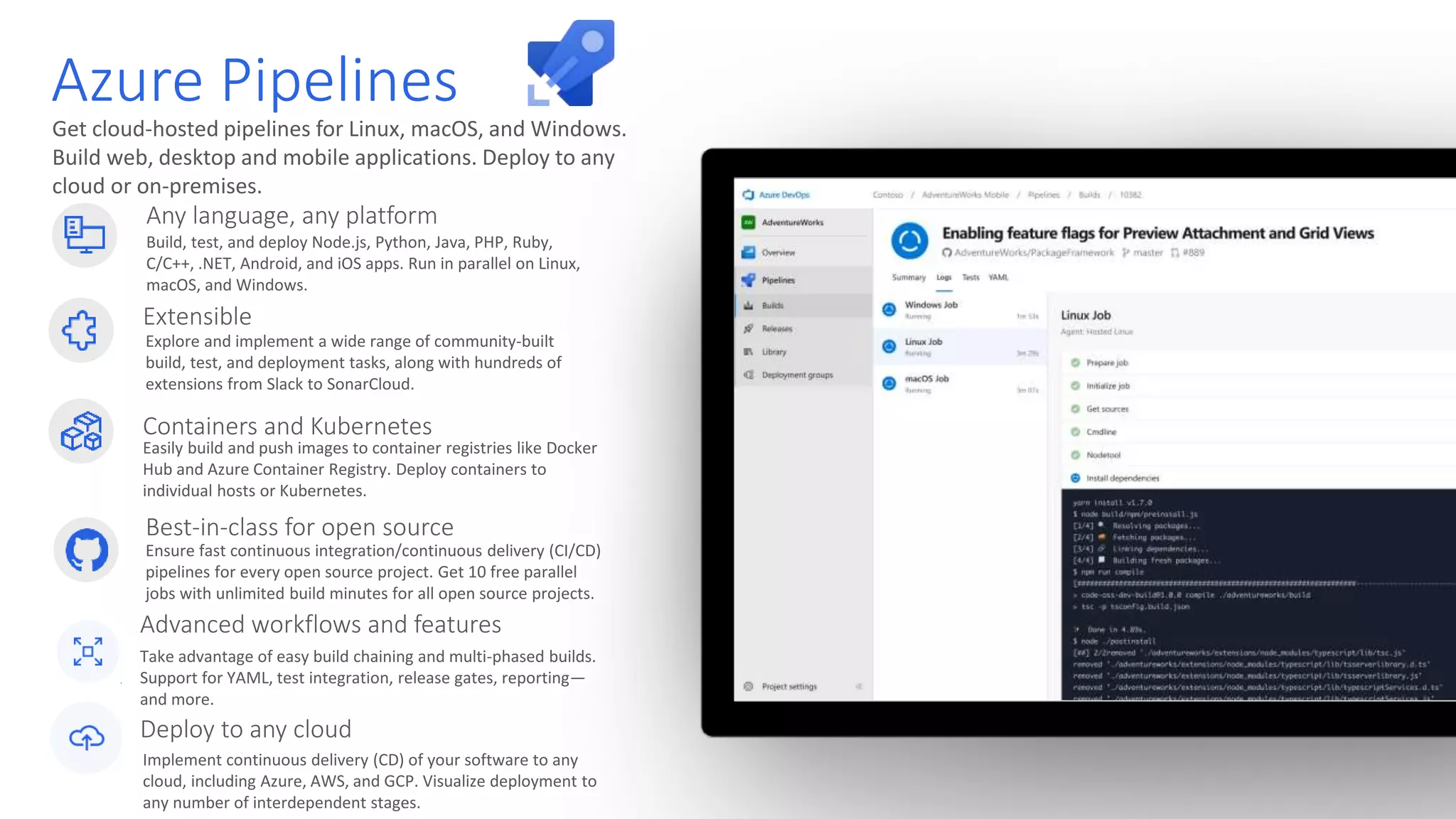Select the Windows Job entry

[x=931, y=306]
